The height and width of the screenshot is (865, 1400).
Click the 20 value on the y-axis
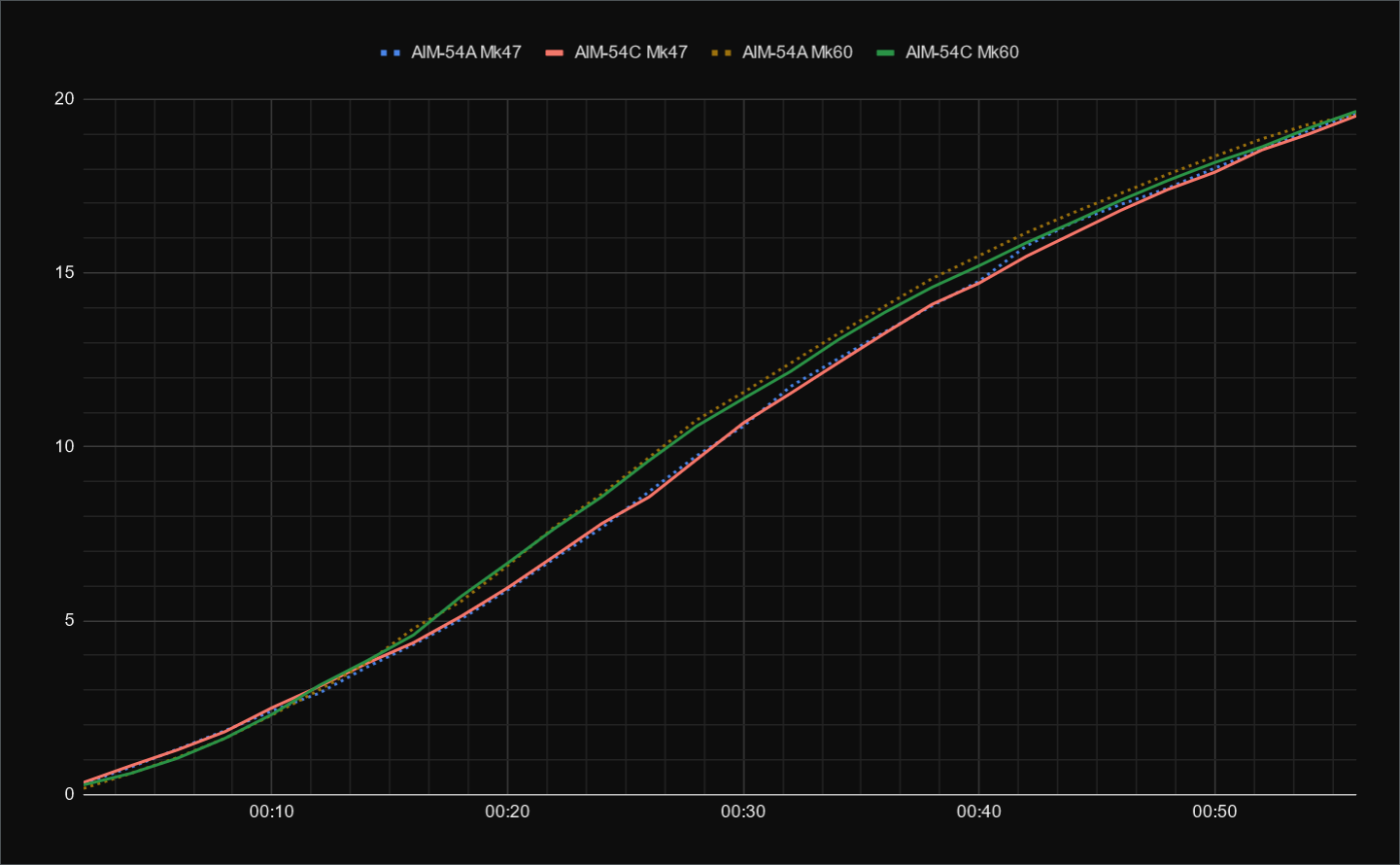click(64, 99)
